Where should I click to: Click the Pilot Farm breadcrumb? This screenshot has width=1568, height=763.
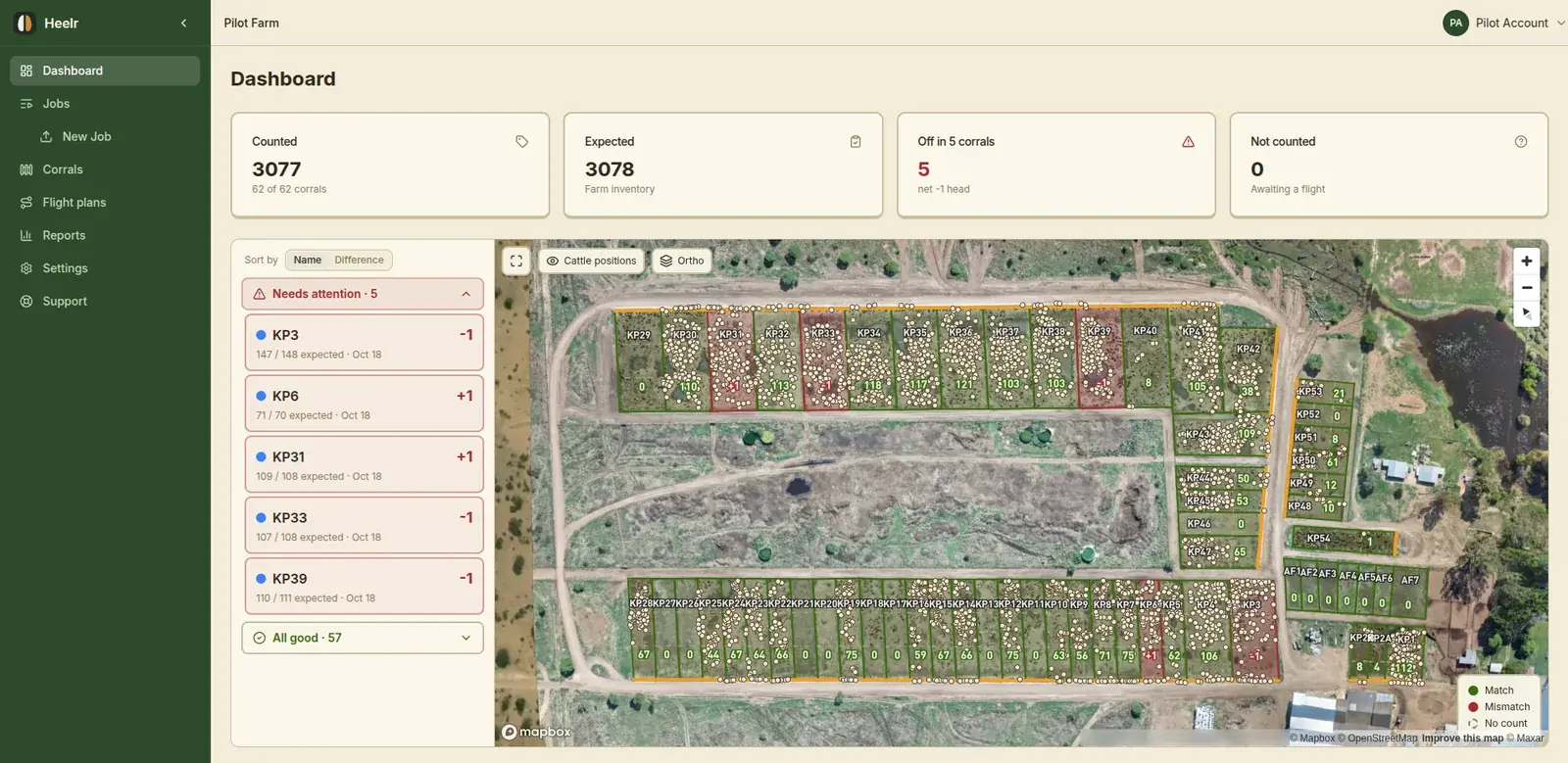(251, 23)
